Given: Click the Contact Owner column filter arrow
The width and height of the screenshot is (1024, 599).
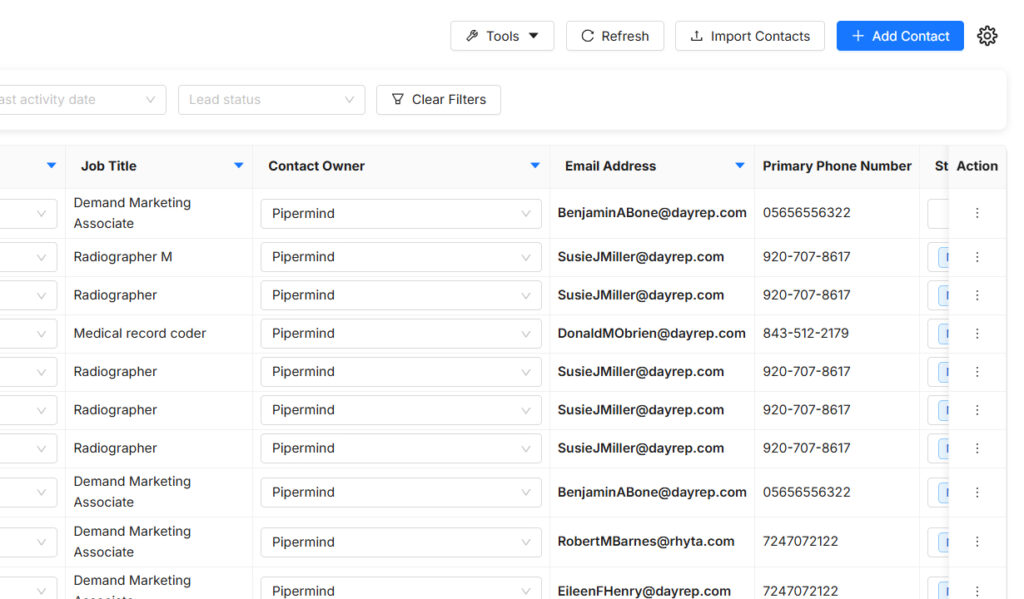Looking at the screenshot, I should point(535,166).
